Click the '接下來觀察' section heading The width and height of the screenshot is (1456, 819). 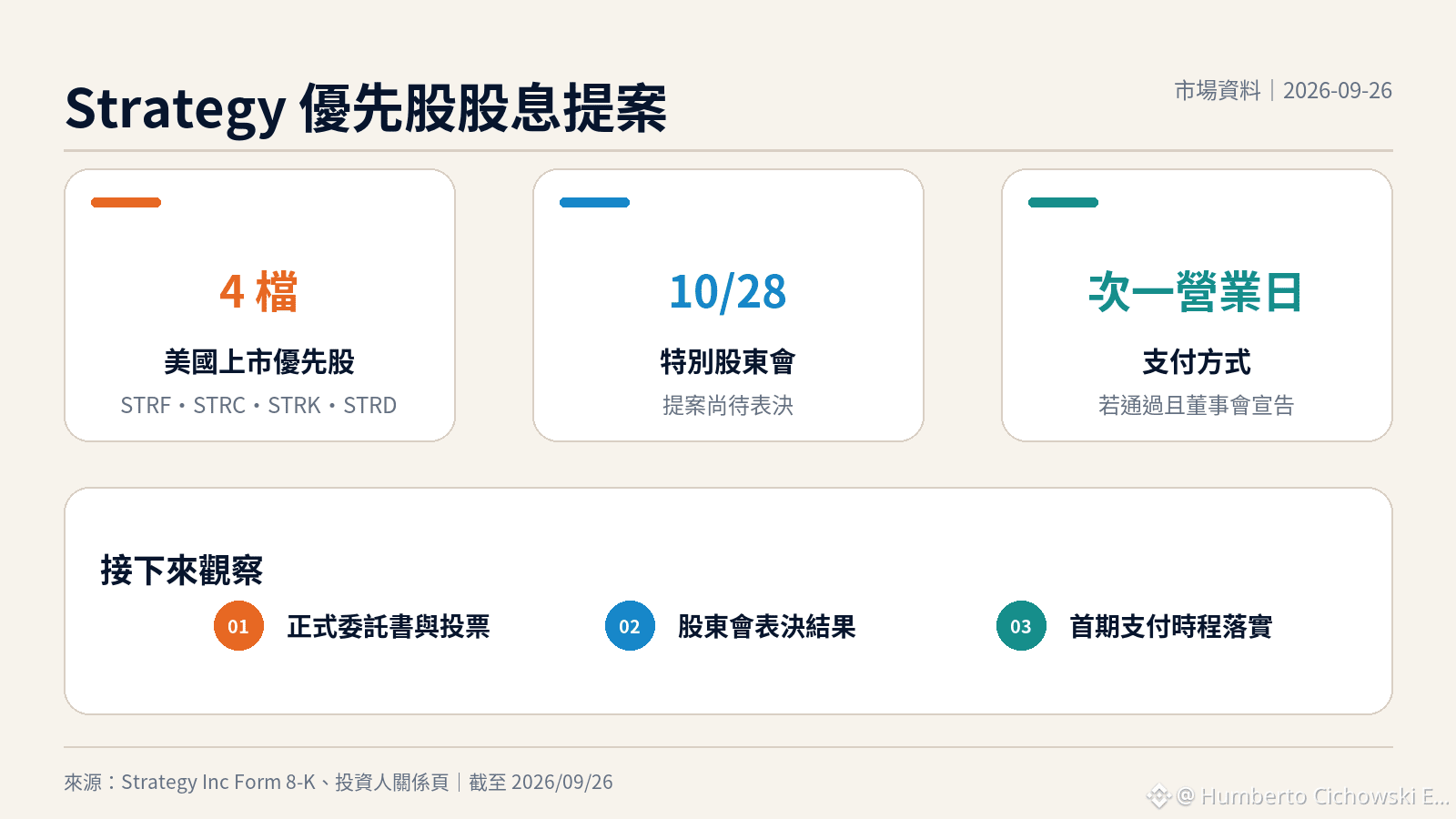[182, 571]
